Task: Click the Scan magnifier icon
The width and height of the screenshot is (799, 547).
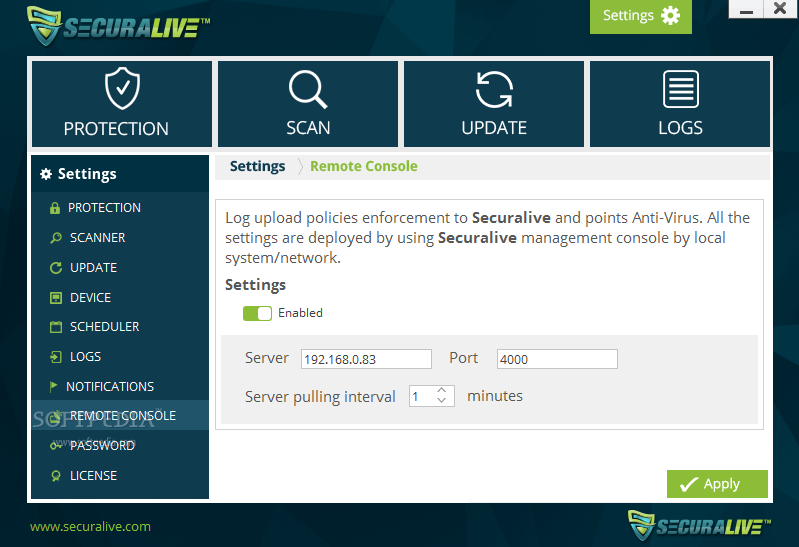Action: point(308,89)
